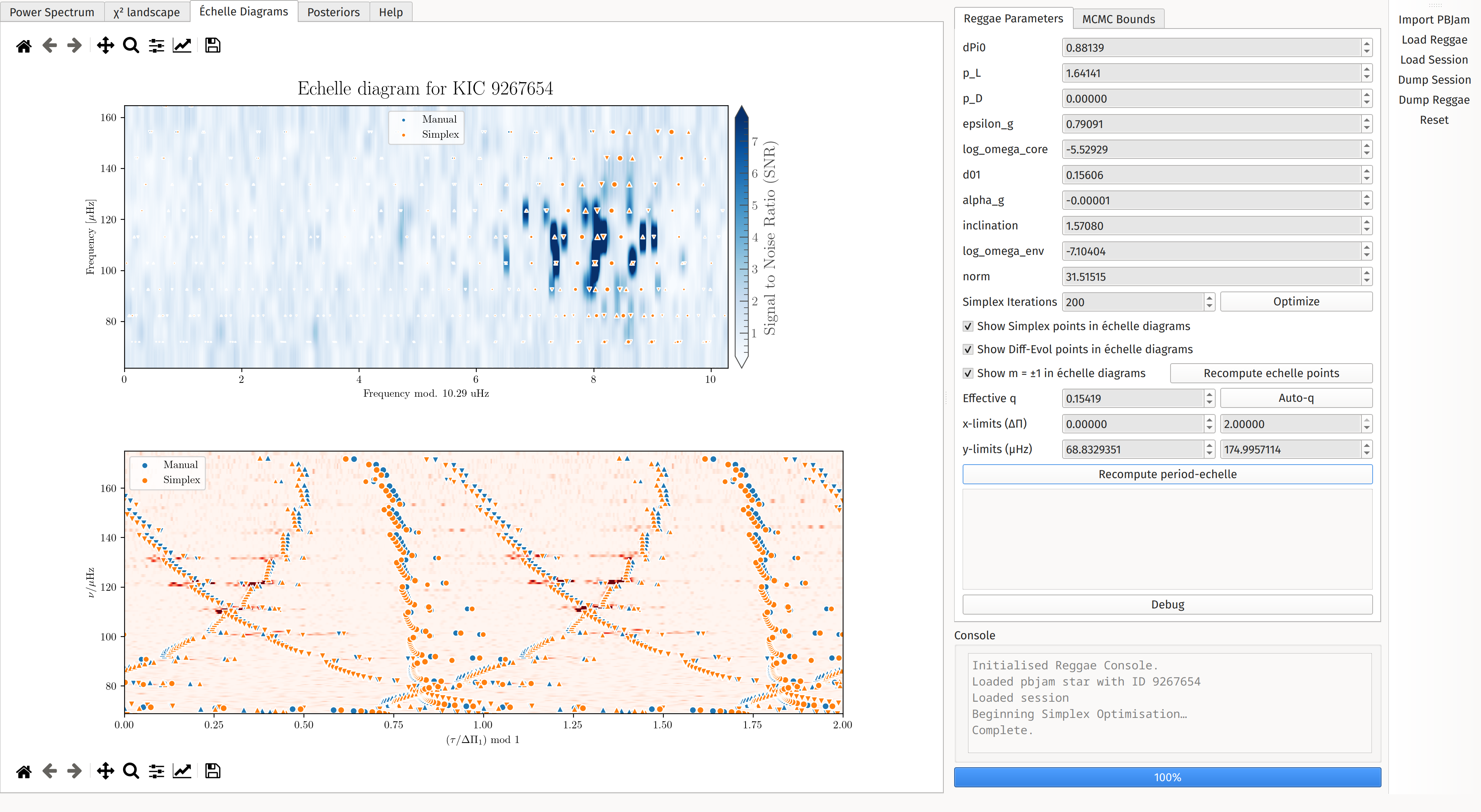Uncheck Show Diff-Evol points checkbox

[x=968, y=349]
